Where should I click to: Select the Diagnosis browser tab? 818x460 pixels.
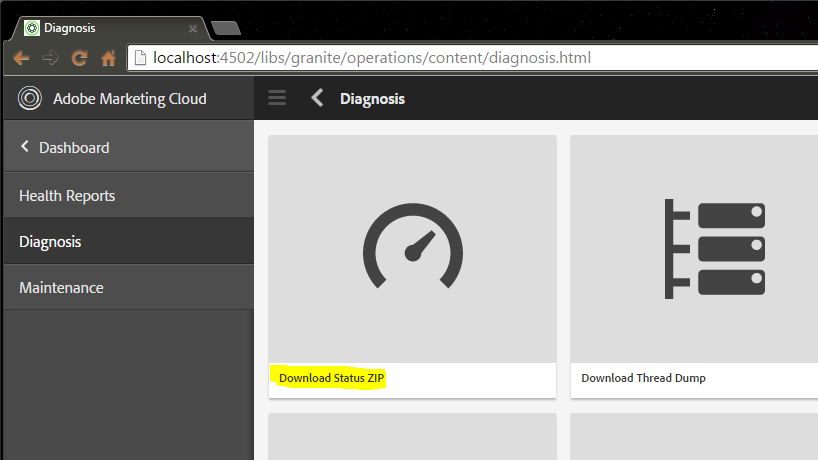click(x=111, y=28)
